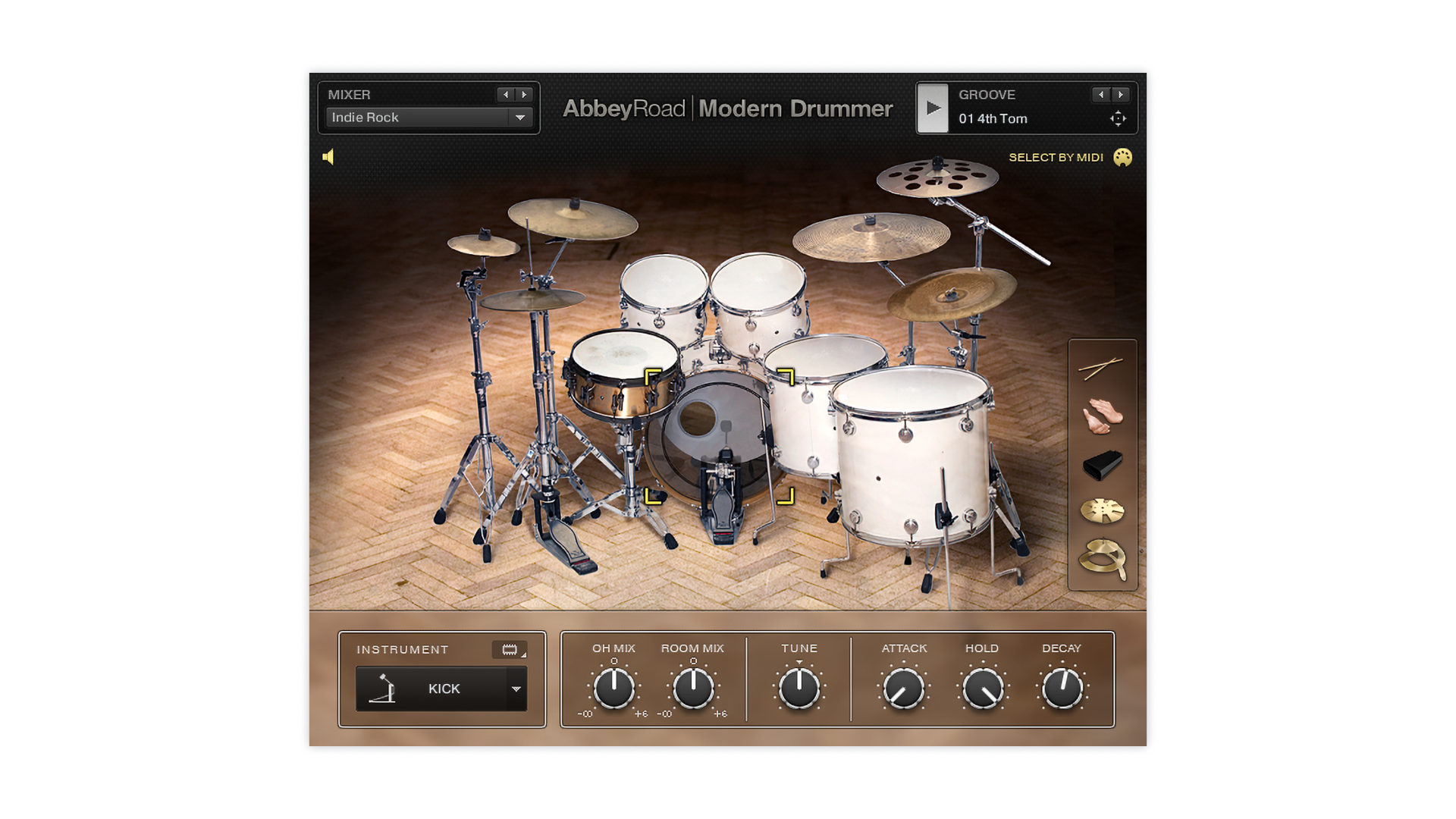Expand the KICK instrument dropdown arrow
1456x819 pixels.
pyautogui.click(x=516, y=689)
